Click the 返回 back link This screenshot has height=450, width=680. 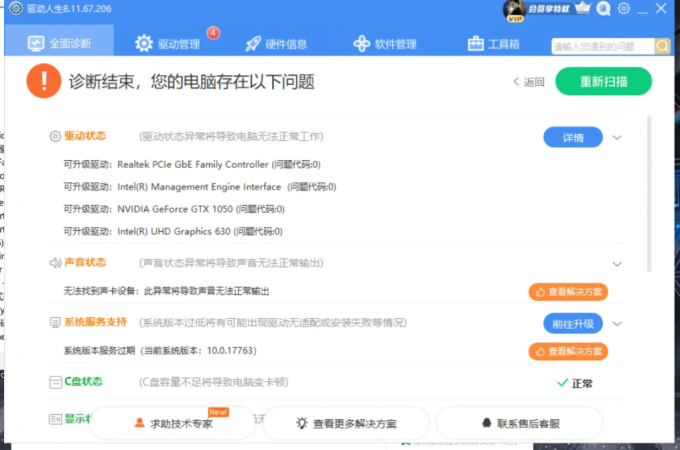tap(529, 82)
